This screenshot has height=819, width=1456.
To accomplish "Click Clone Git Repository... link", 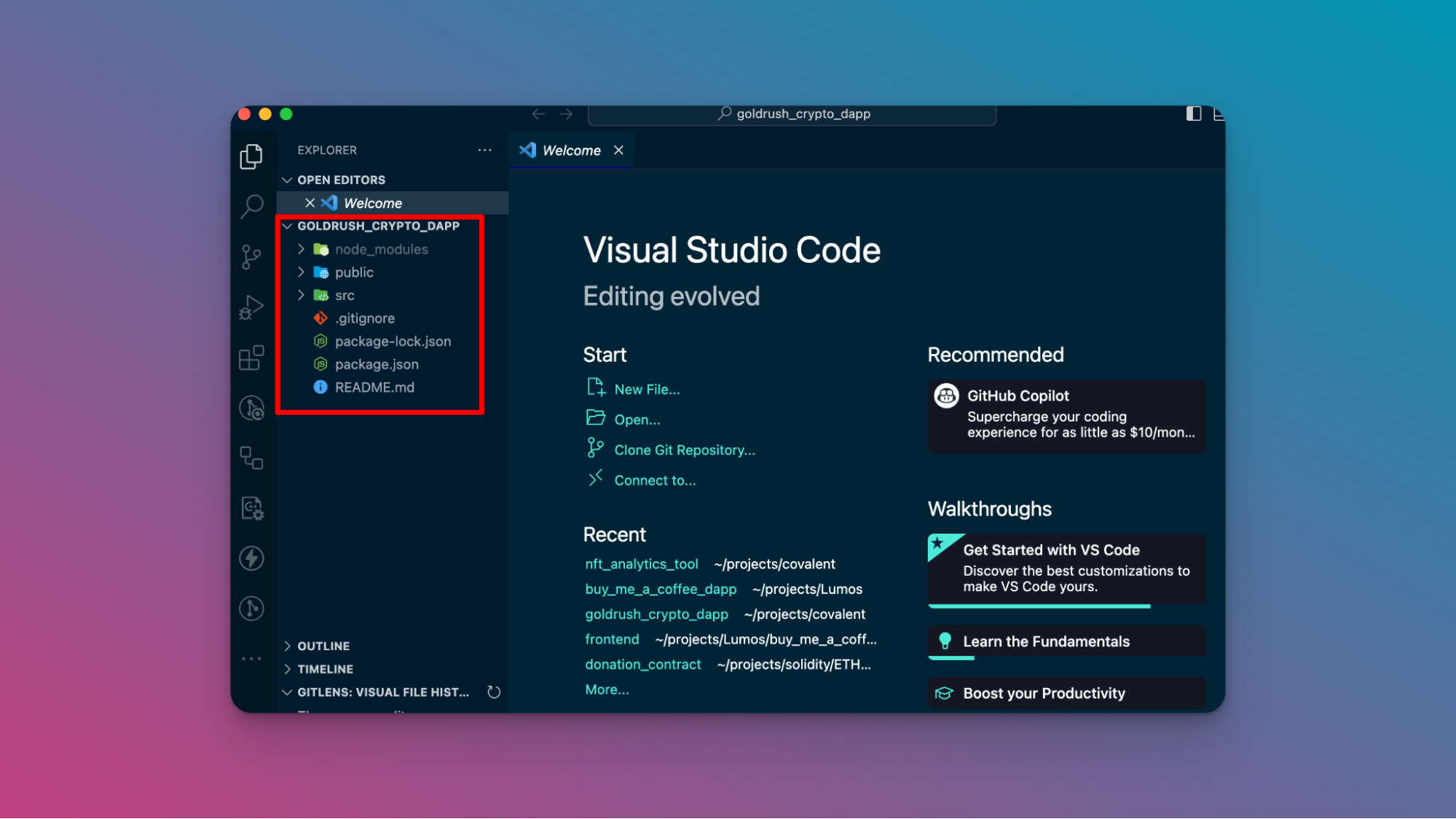I will coord(685,451).
